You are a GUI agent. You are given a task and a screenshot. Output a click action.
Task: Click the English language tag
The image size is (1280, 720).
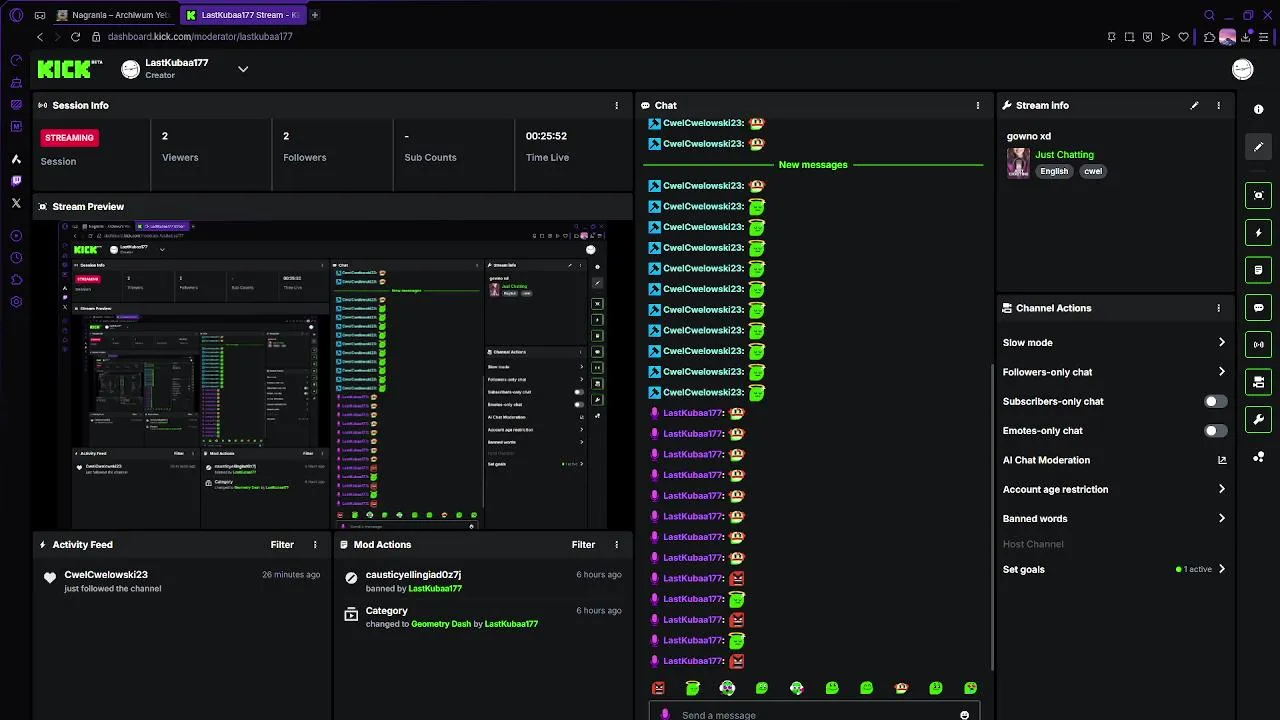tap(1054, 171)
